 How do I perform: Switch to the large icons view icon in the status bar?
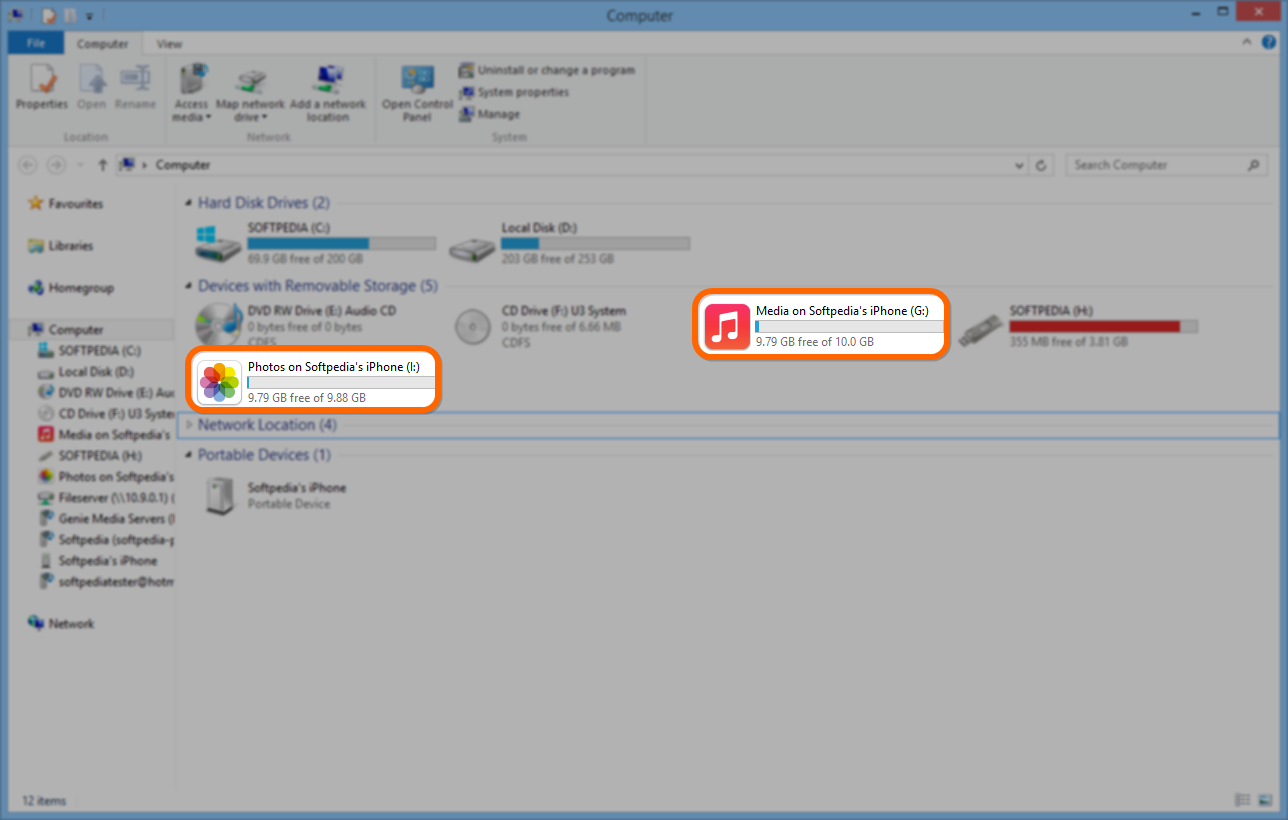pyautogui.click(x=1265, y=800)
